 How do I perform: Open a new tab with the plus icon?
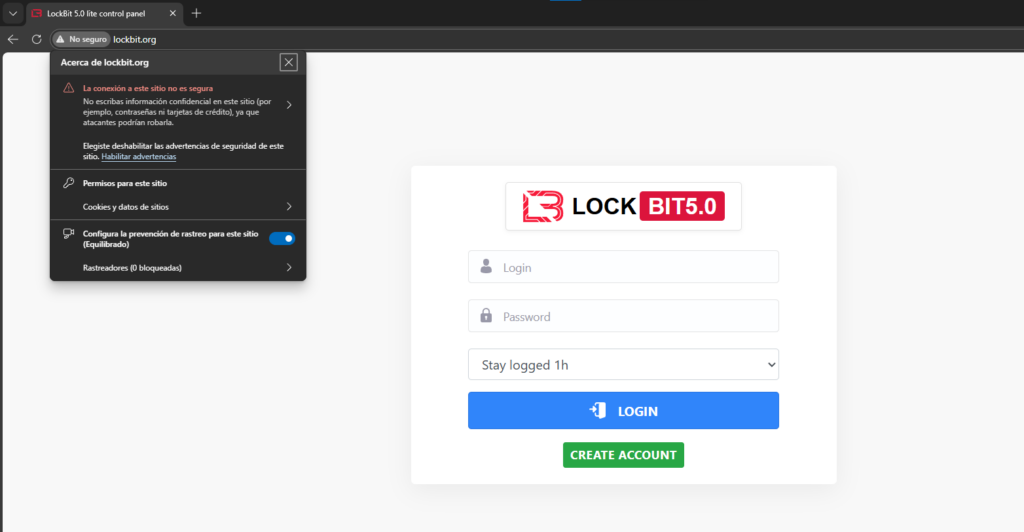pos(196,13)
